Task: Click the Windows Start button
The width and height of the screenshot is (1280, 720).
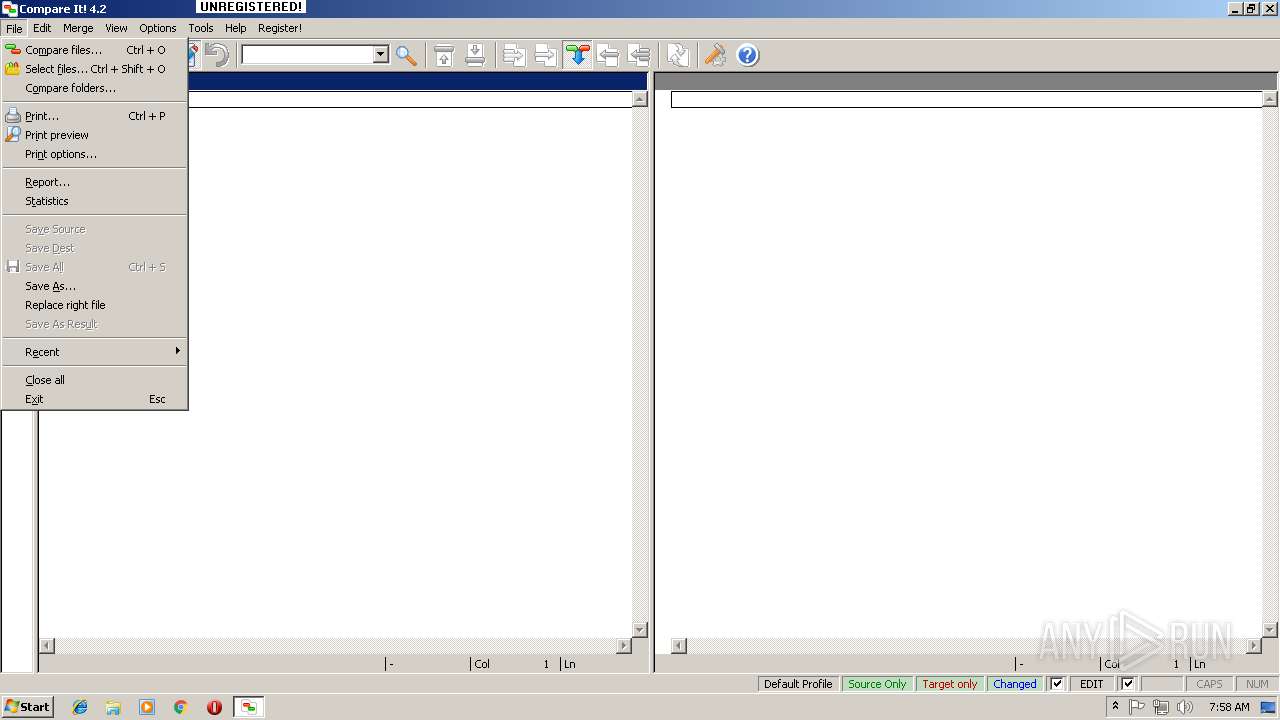Action: 27,707
